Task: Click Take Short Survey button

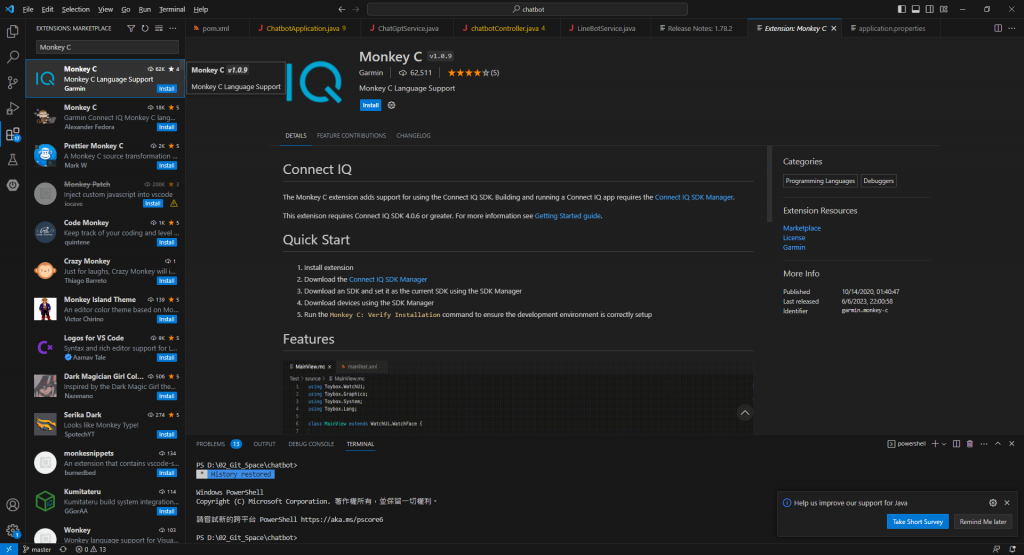Action: click(x=918, y=522)
